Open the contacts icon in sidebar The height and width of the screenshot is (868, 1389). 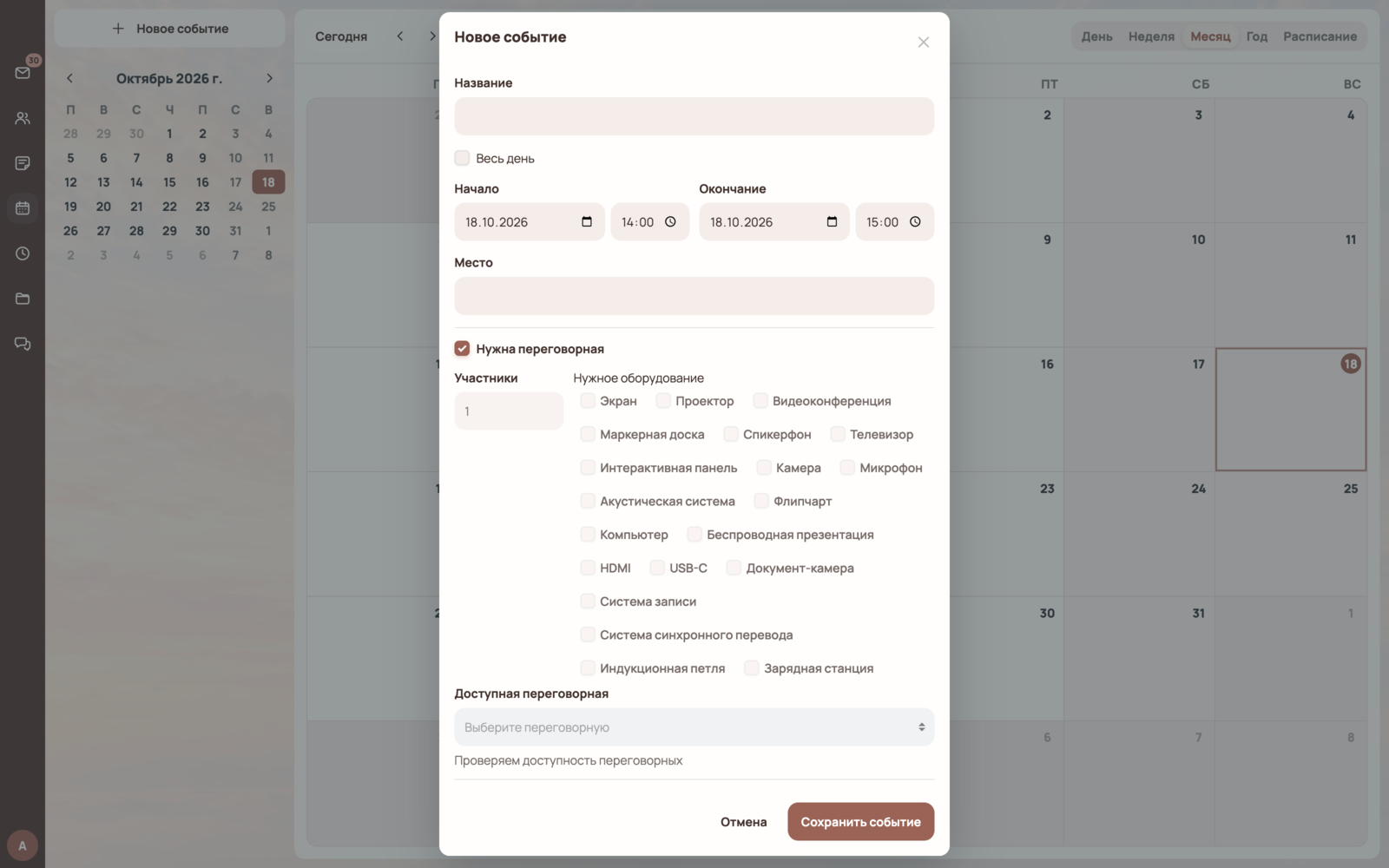(23, 118)
